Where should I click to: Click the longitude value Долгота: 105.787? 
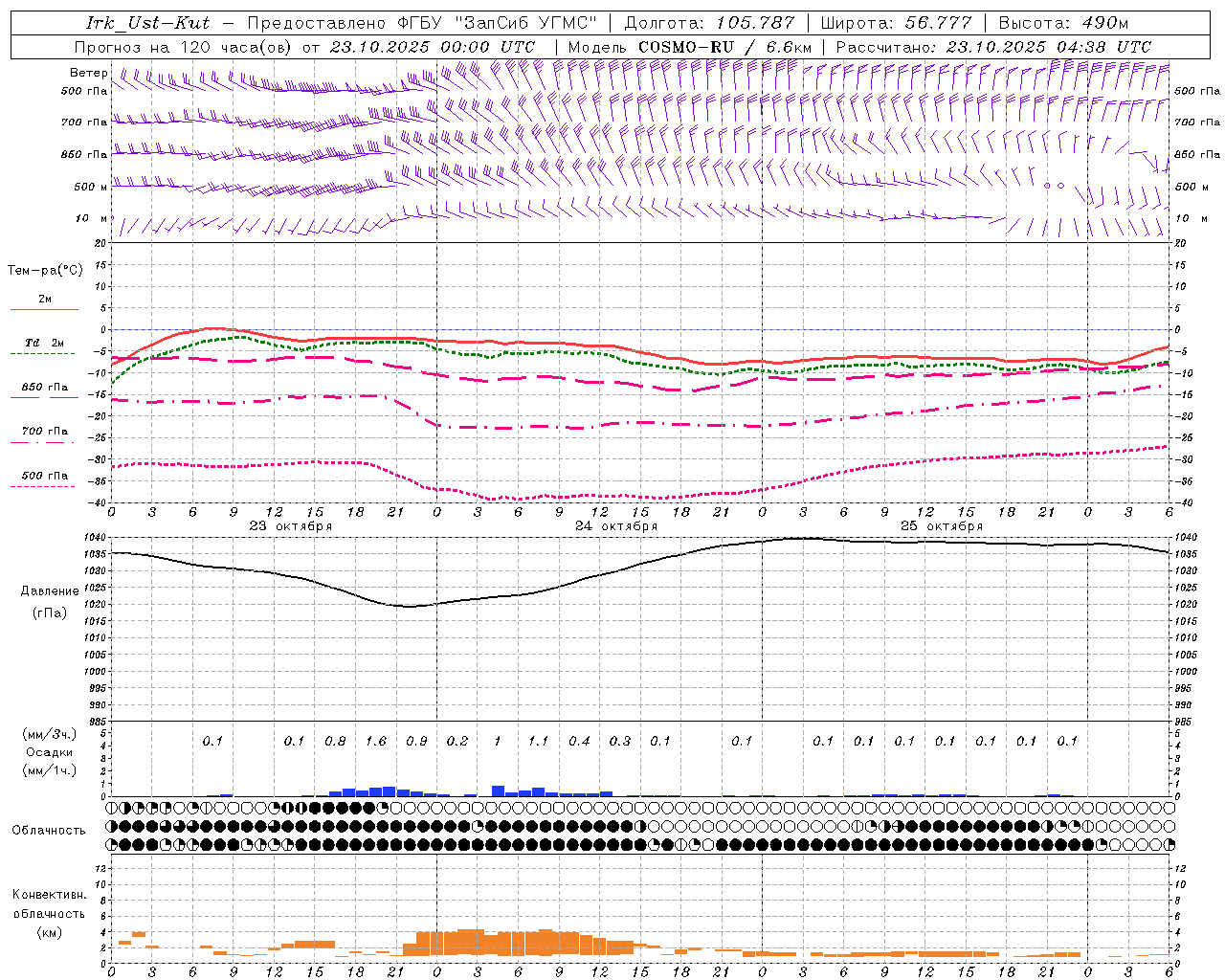pyautogui.click(x=709, y=23)
